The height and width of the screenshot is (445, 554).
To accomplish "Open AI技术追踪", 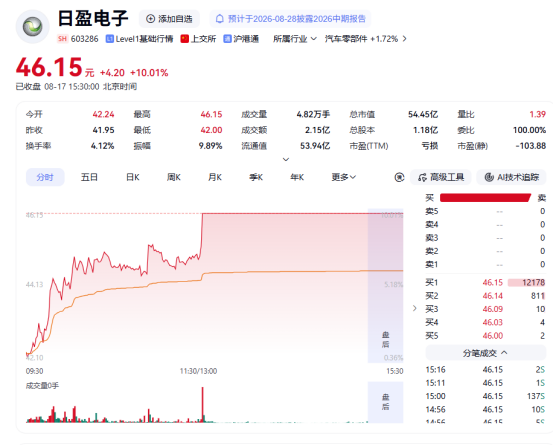I will click(x=511, y=177).
